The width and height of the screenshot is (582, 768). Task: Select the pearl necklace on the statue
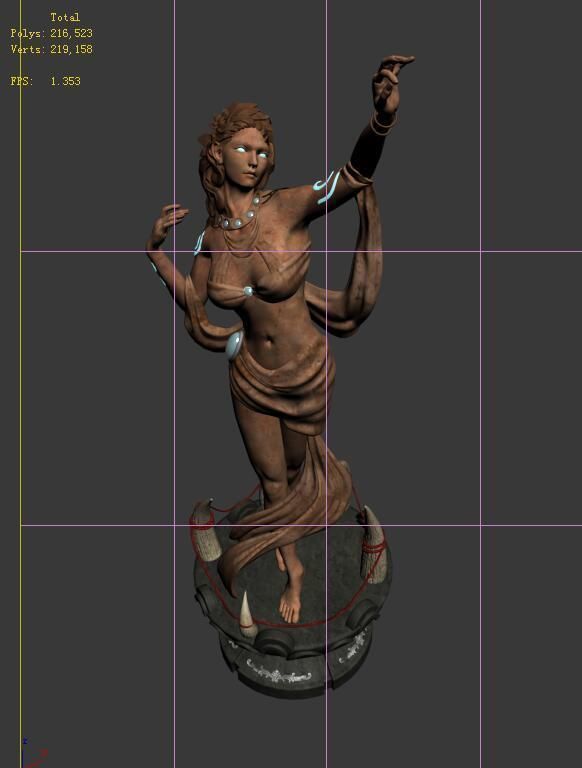pos(240,216)
